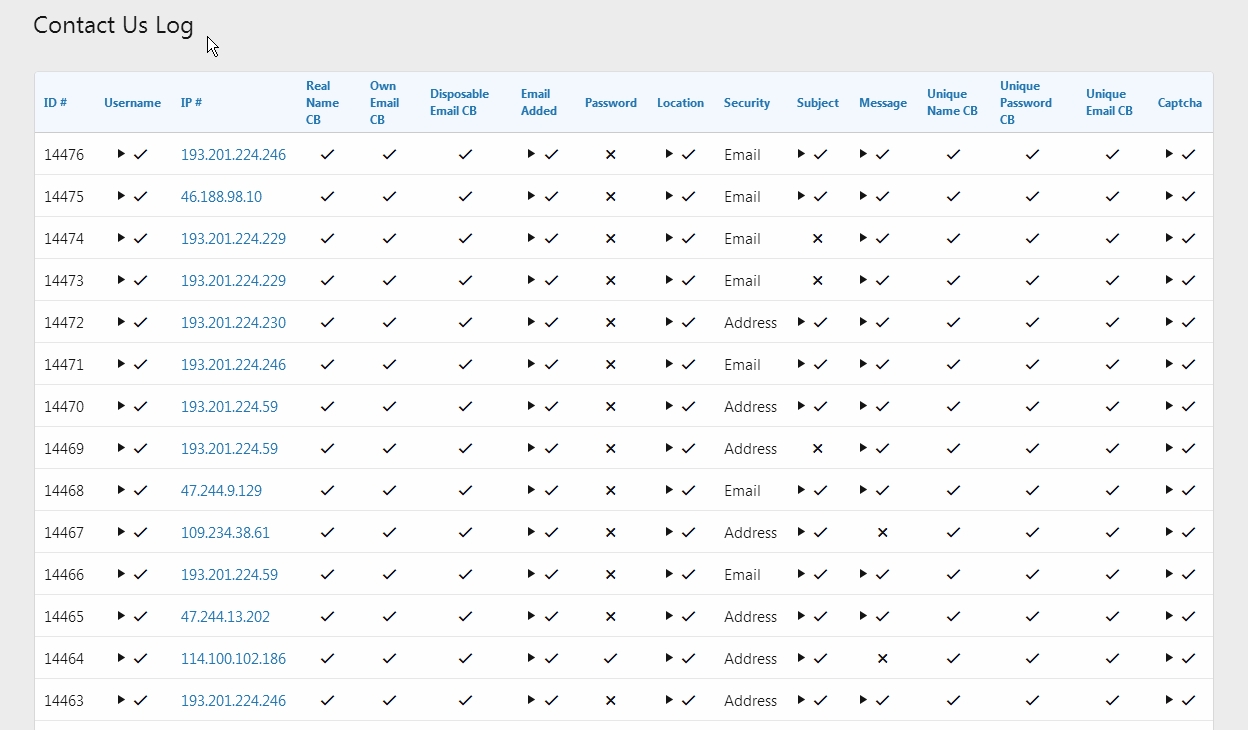
Task: Expand Captcha details for row 14473
Action: click(x=1169, y=280)
